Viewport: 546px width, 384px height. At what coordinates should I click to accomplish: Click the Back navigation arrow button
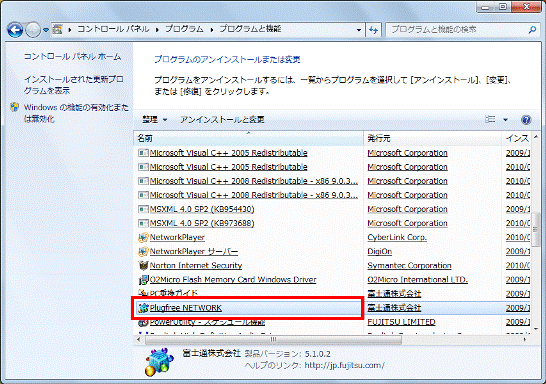coord(15,30)
